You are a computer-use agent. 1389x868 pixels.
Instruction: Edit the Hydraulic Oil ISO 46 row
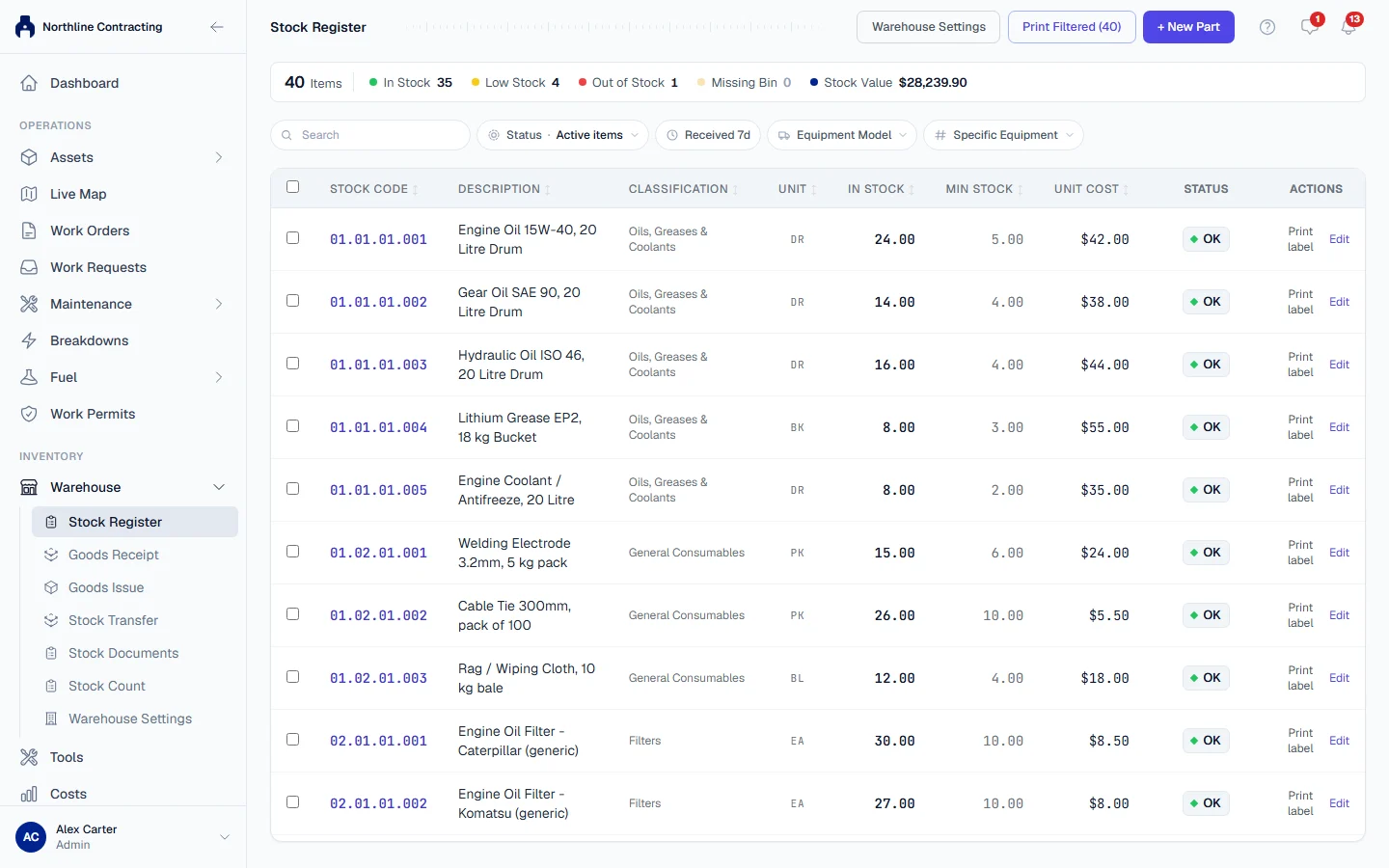(1339, 365)
